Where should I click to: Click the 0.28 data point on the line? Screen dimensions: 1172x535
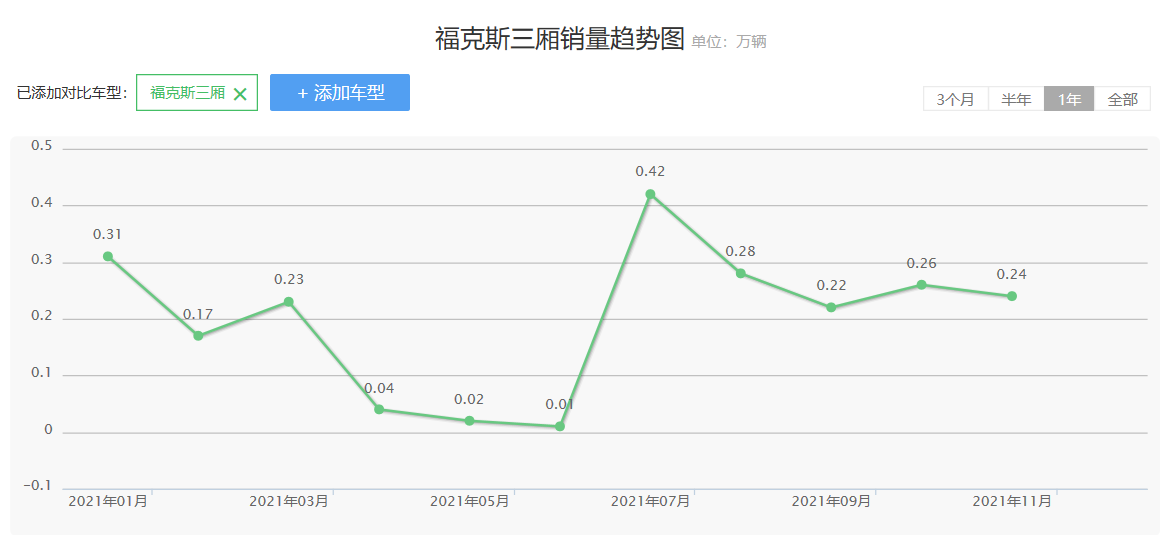click(x=741, y=273)
